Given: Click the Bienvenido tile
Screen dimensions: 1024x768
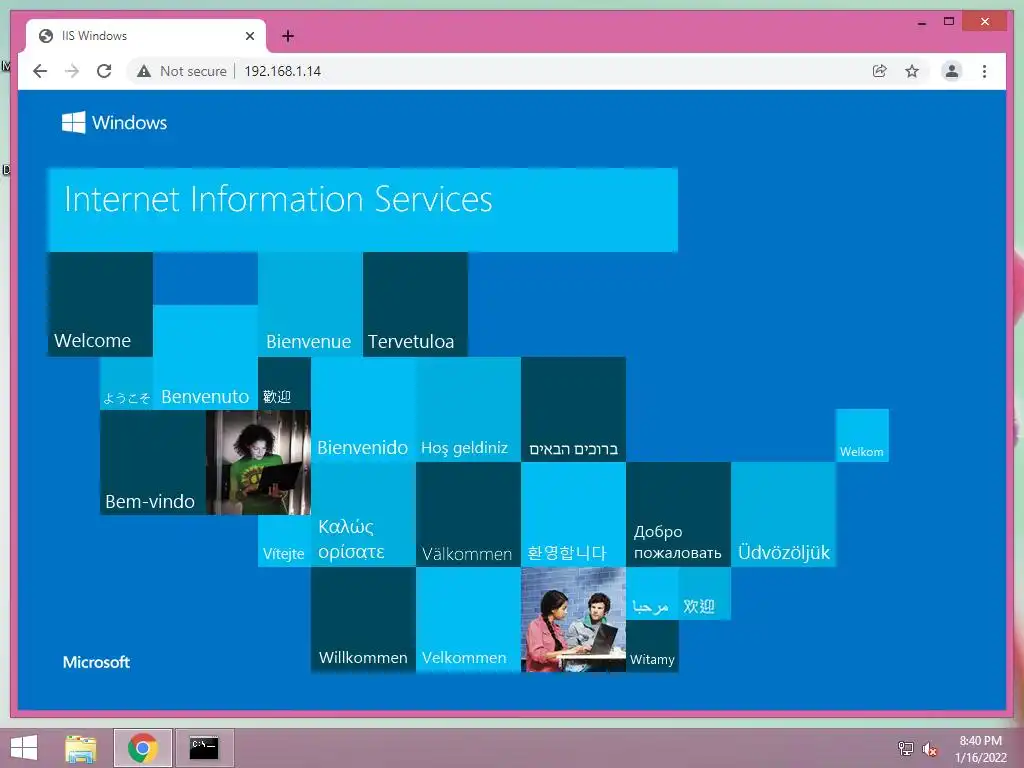Looking at the screenshot, I should [x=363, y=409].
